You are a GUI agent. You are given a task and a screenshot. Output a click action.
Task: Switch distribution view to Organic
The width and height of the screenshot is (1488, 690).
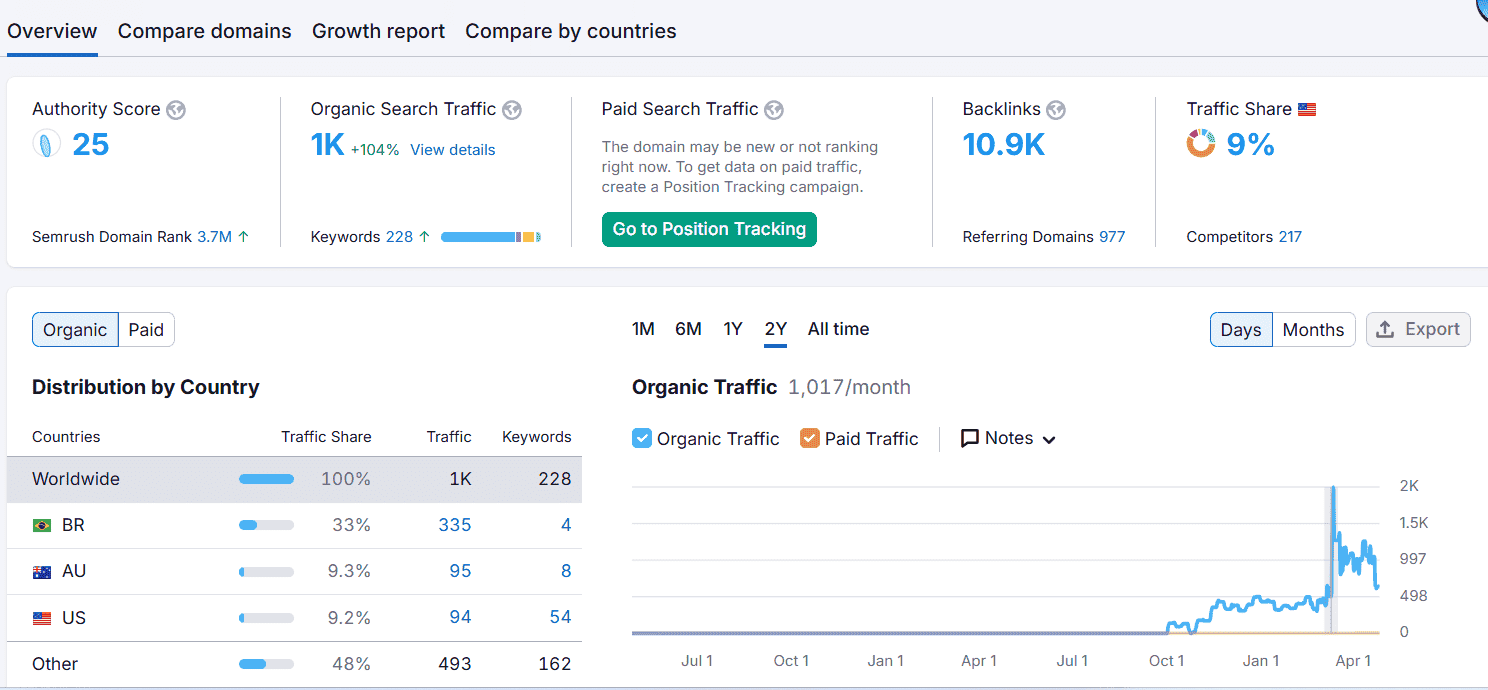[x=75, y=330]
